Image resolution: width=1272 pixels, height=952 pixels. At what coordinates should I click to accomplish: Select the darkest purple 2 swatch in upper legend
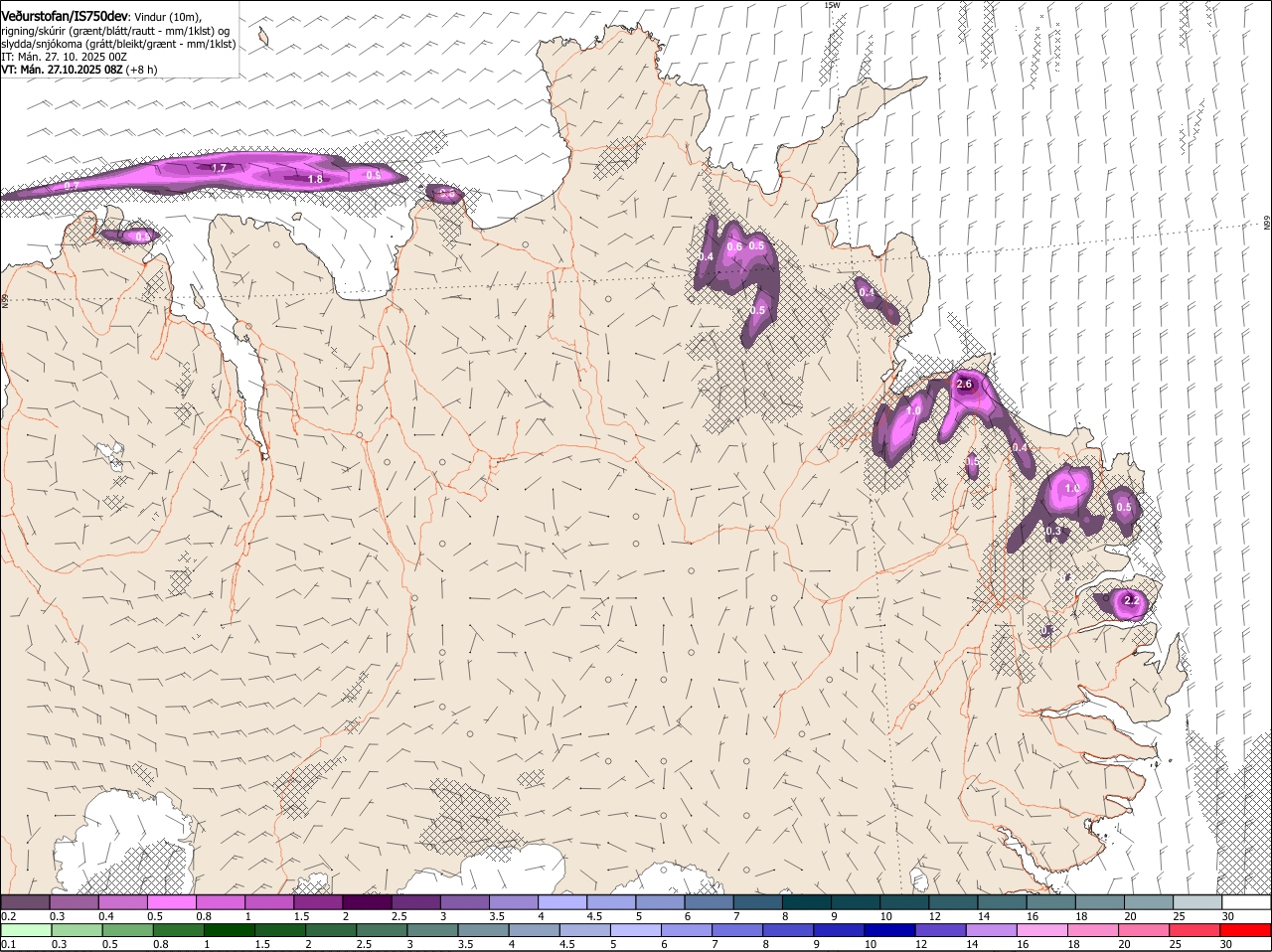[367, 902]
